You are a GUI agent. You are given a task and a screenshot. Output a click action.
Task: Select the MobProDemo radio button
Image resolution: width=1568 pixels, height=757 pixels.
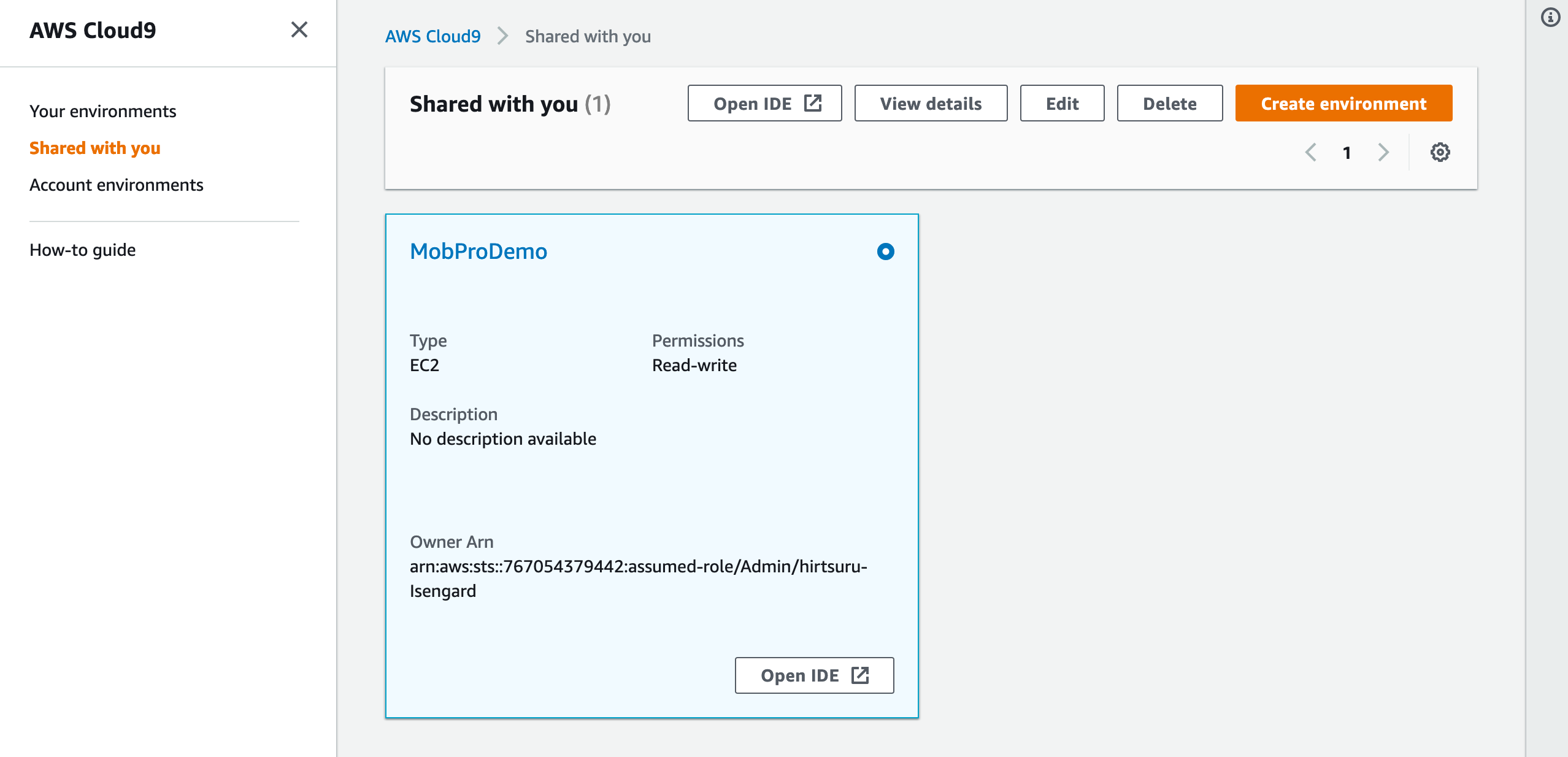tap(885, 252)
